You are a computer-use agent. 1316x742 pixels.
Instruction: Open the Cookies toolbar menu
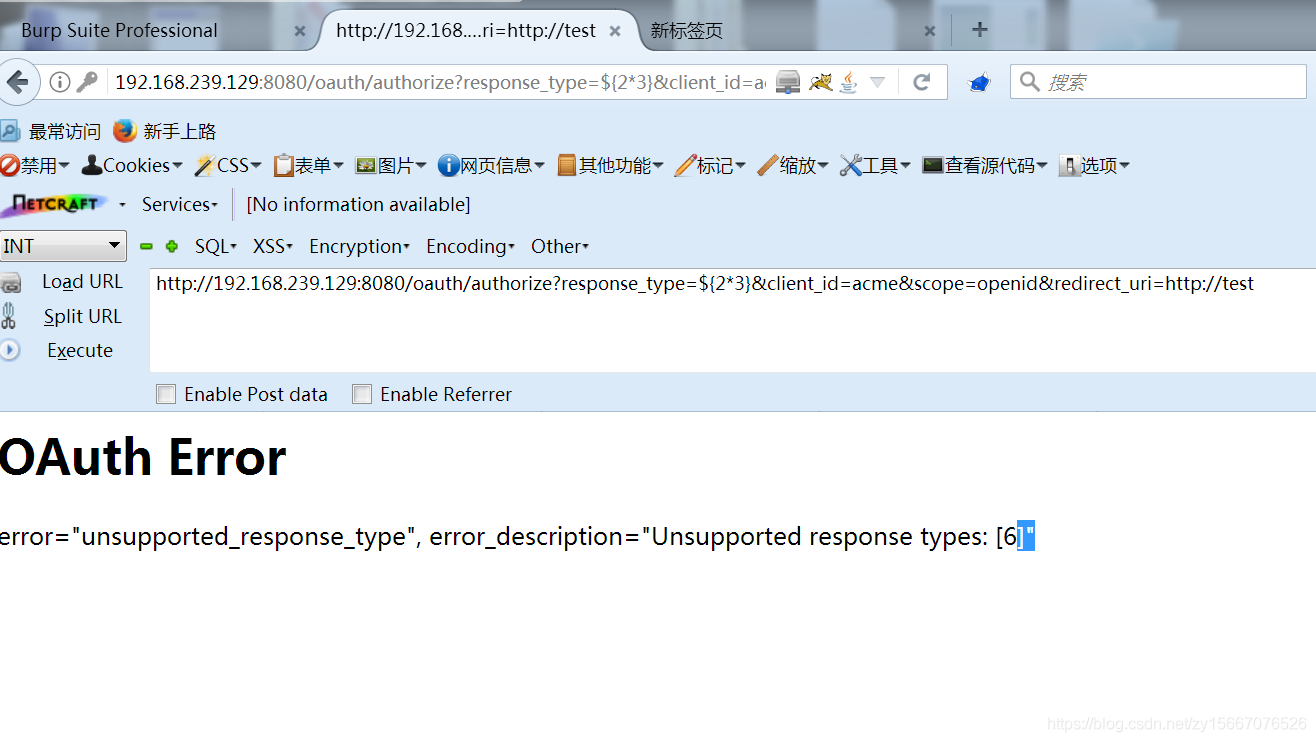(x=132, y=165)
